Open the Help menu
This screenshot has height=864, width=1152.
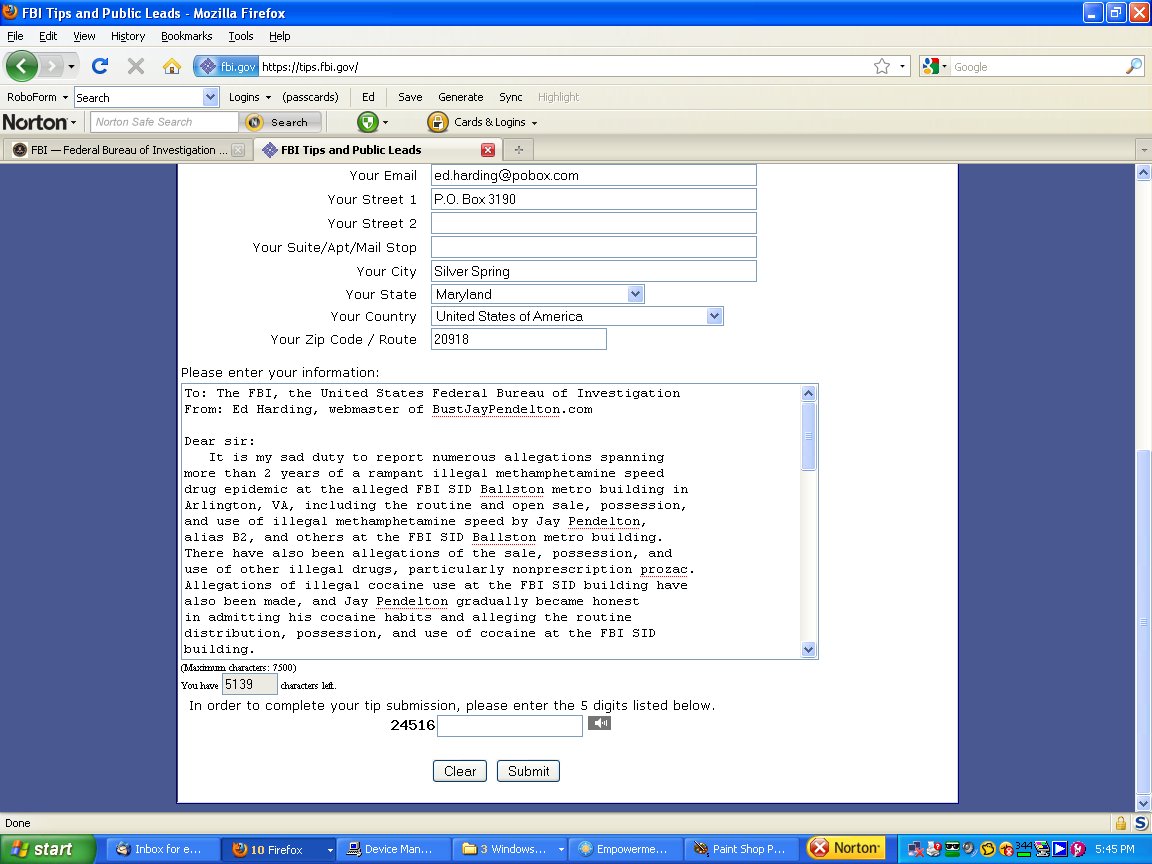tap(279, 36)
